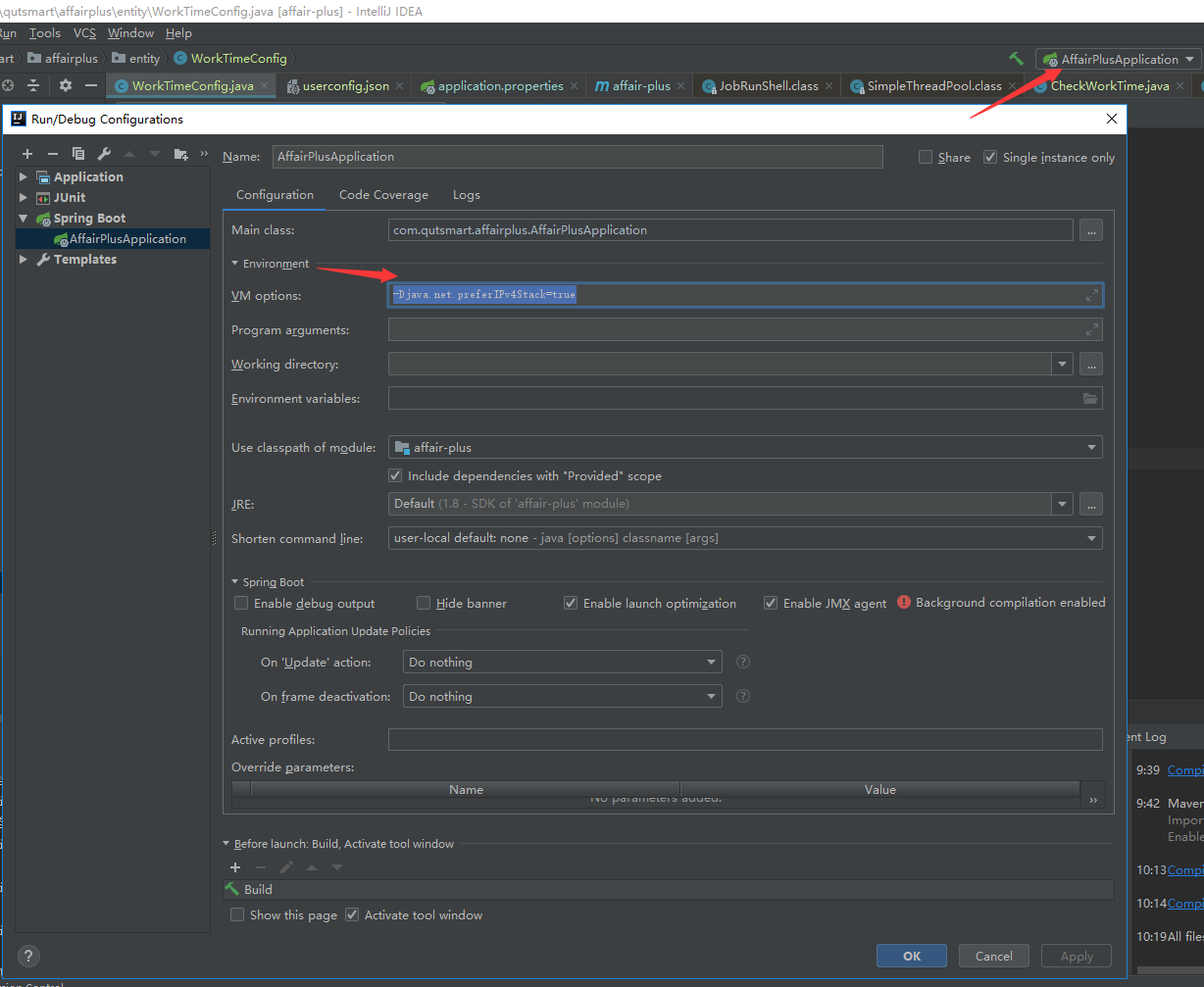1204x987 pixels.
Task: Expand the Application tree node
Action: [24, 176]
